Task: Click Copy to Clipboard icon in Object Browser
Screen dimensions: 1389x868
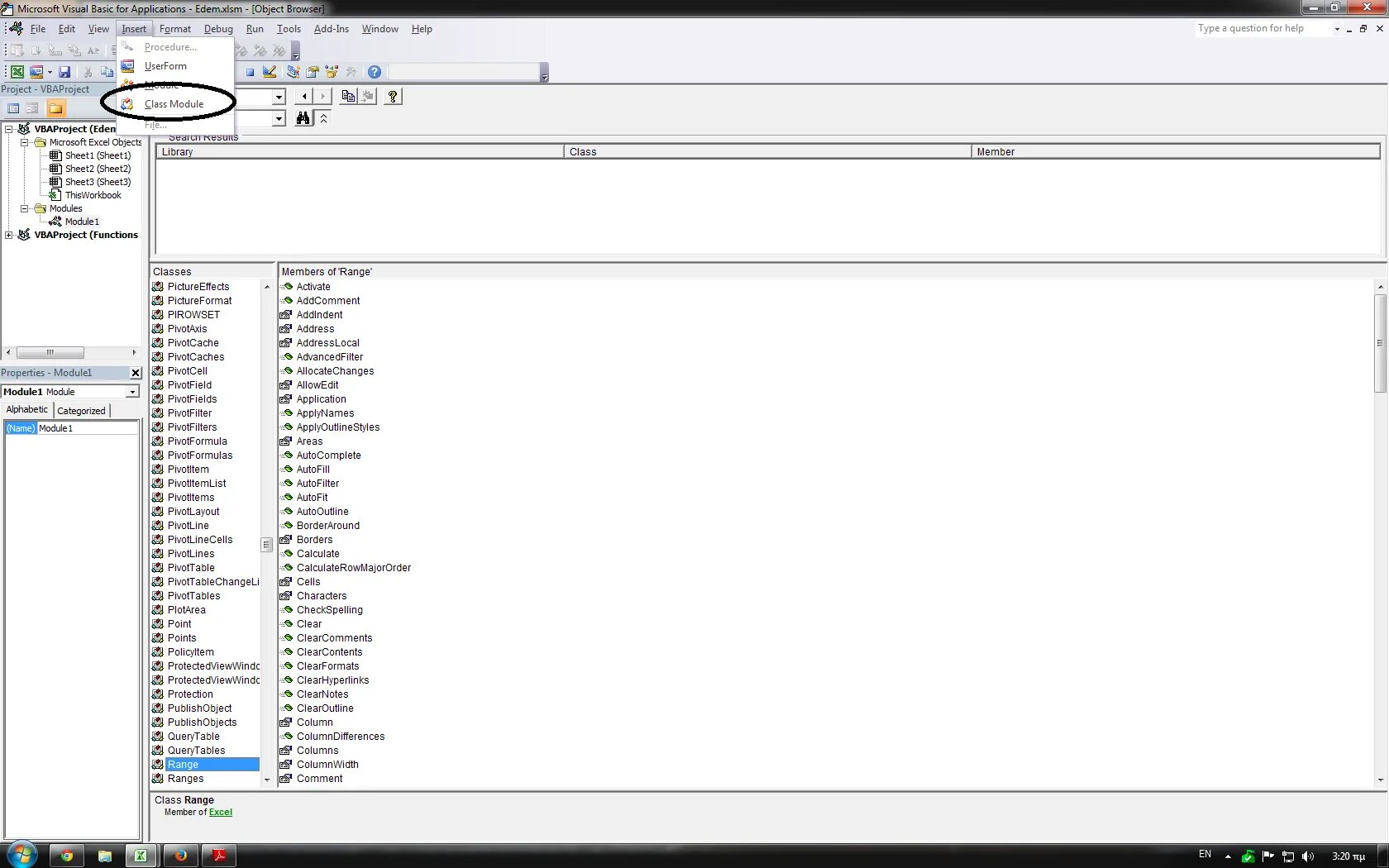Action: coord(348,97)
